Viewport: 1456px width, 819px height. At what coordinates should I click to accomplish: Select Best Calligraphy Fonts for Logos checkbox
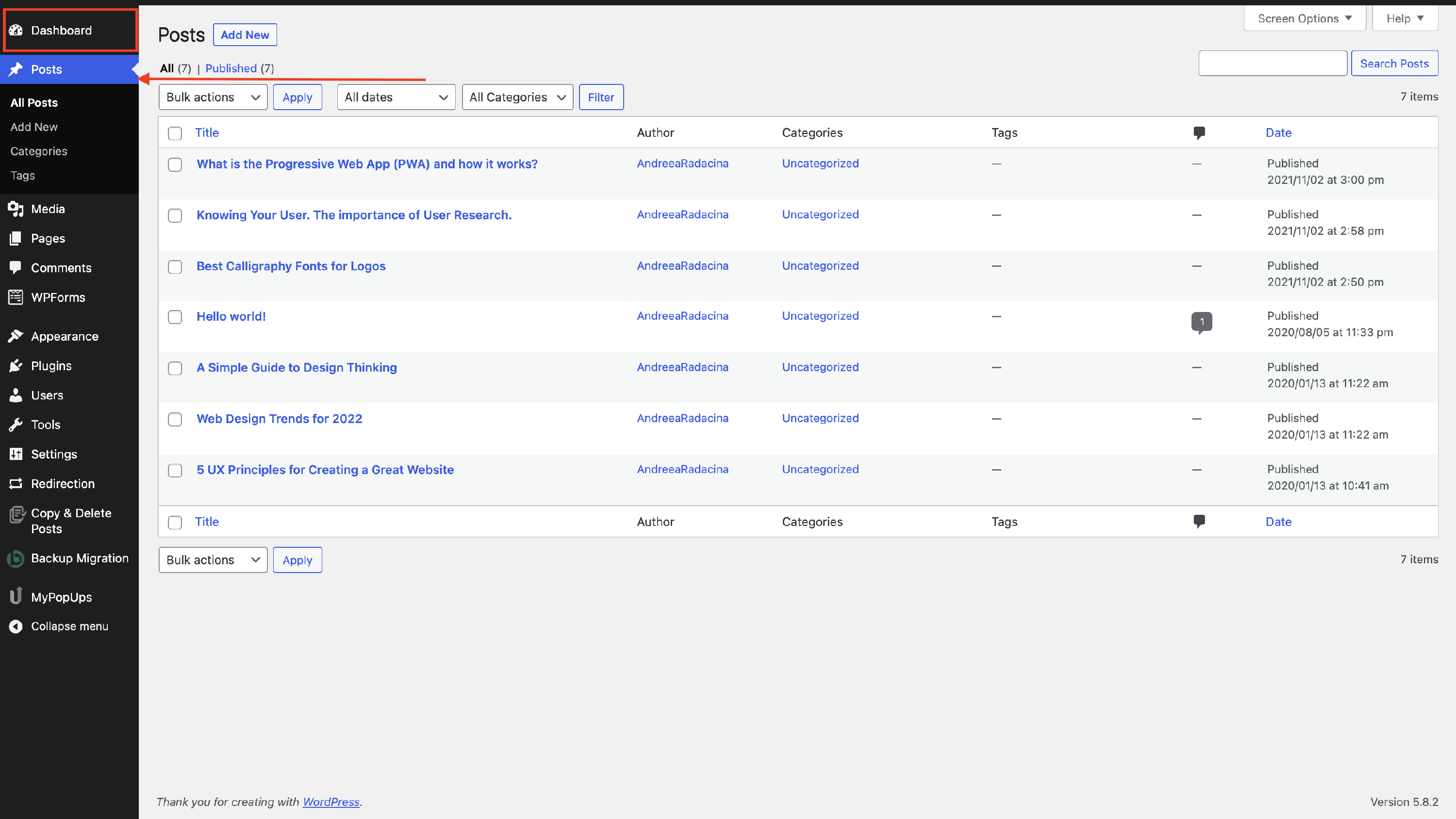pos(175,267)
